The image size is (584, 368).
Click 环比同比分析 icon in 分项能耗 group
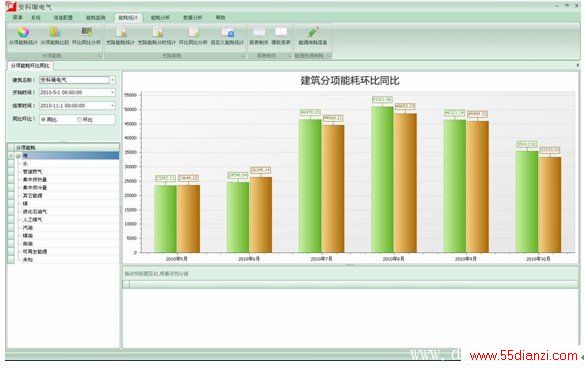(87, 32)
